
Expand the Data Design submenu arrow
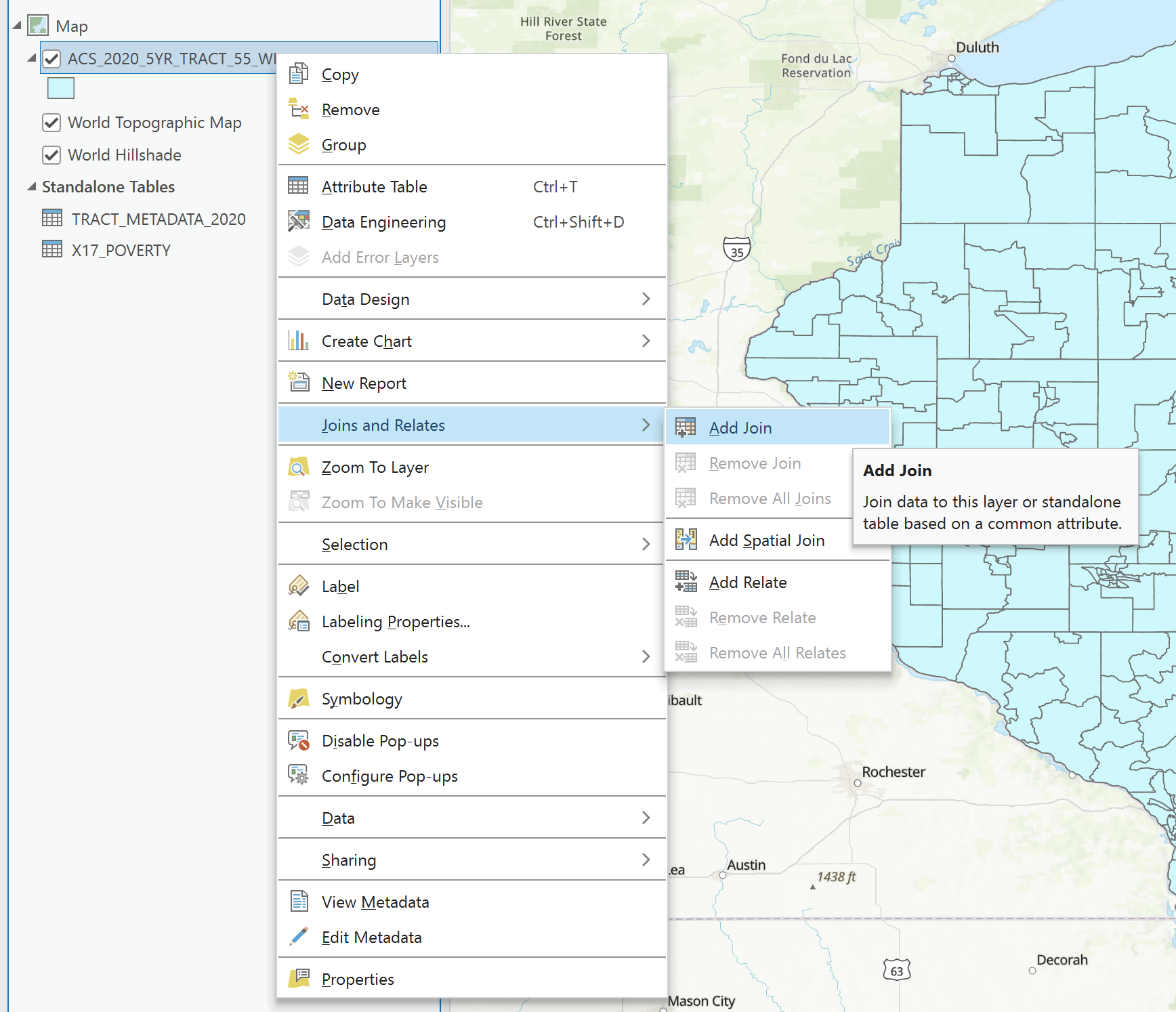click(646, 299)
